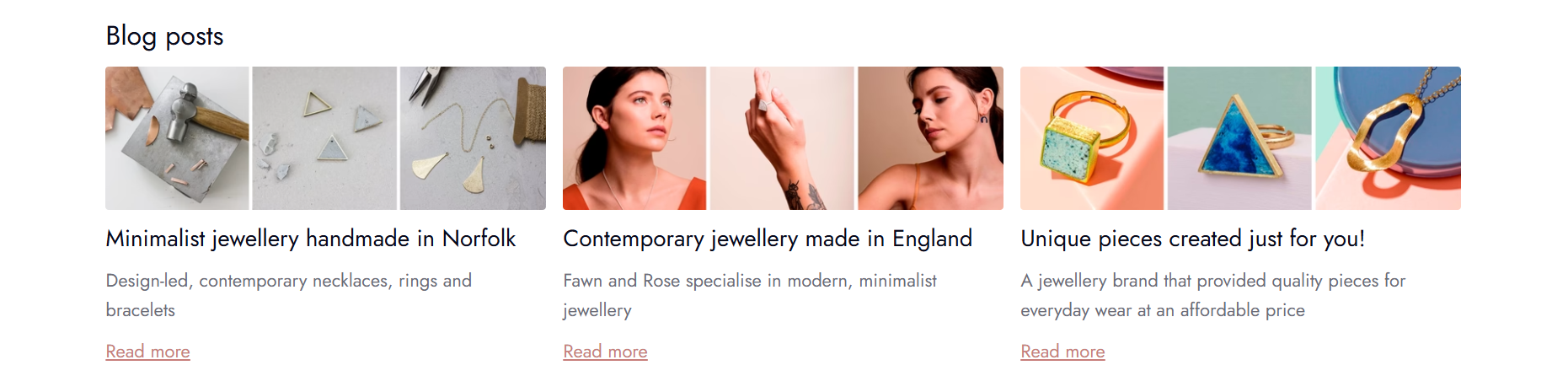Click the raised hand wearing ring photo
Viewport: 1568px width, 392px height.
point(782,138)
